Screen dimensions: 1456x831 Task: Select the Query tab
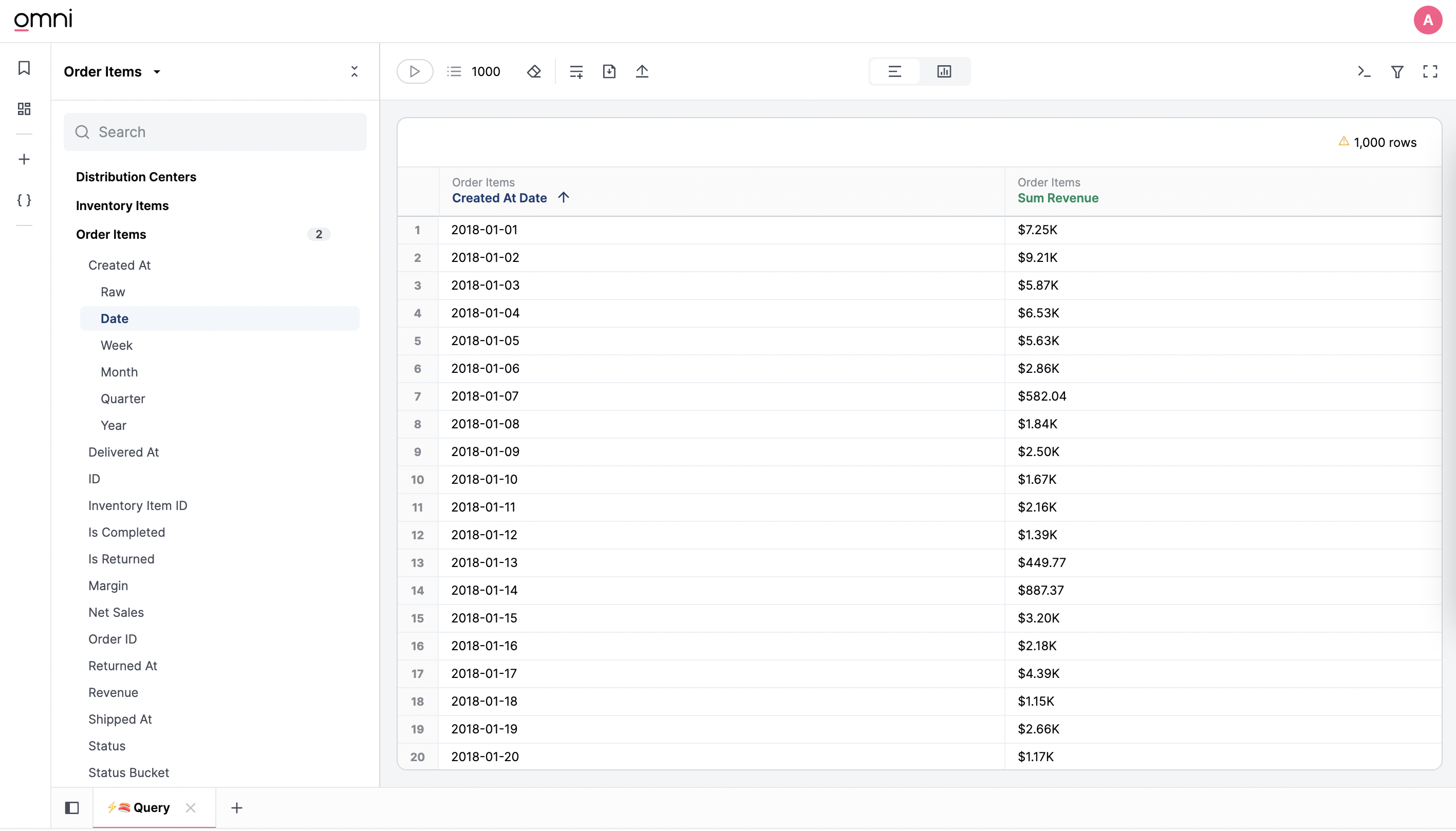click(x=151, y=807)
